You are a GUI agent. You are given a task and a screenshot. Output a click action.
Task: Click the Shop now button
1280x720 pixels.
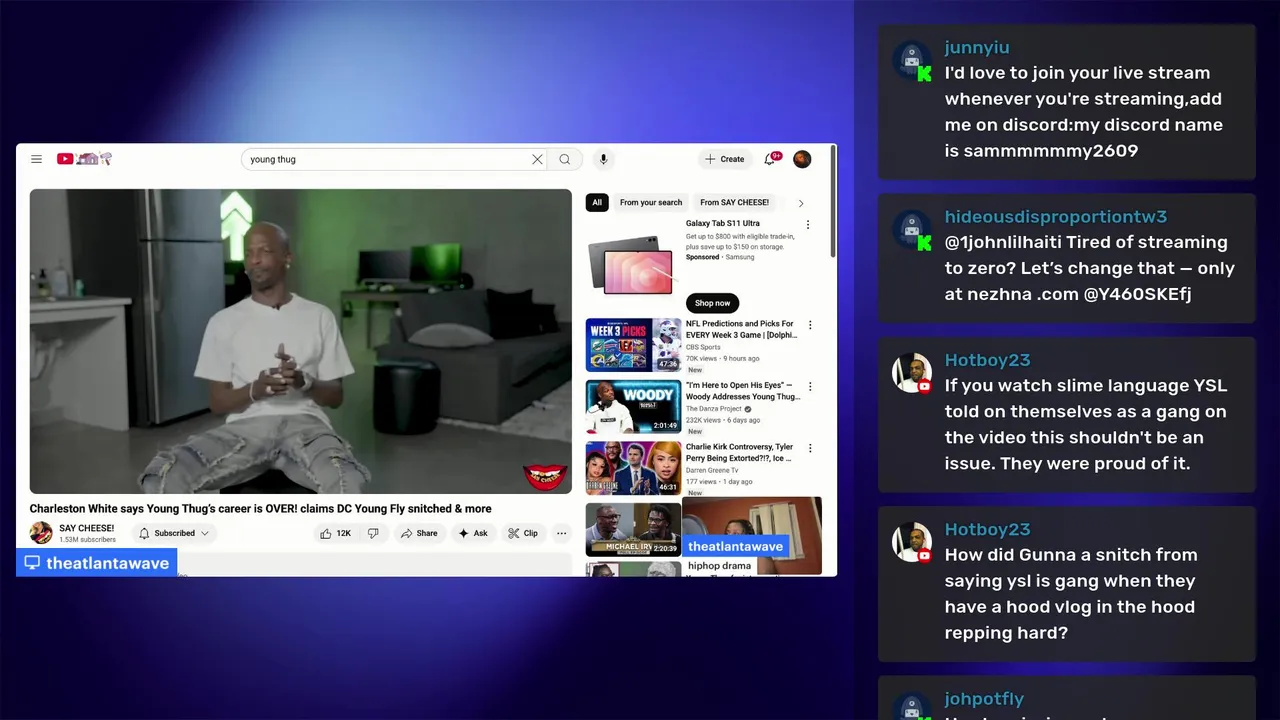point(713,303)
